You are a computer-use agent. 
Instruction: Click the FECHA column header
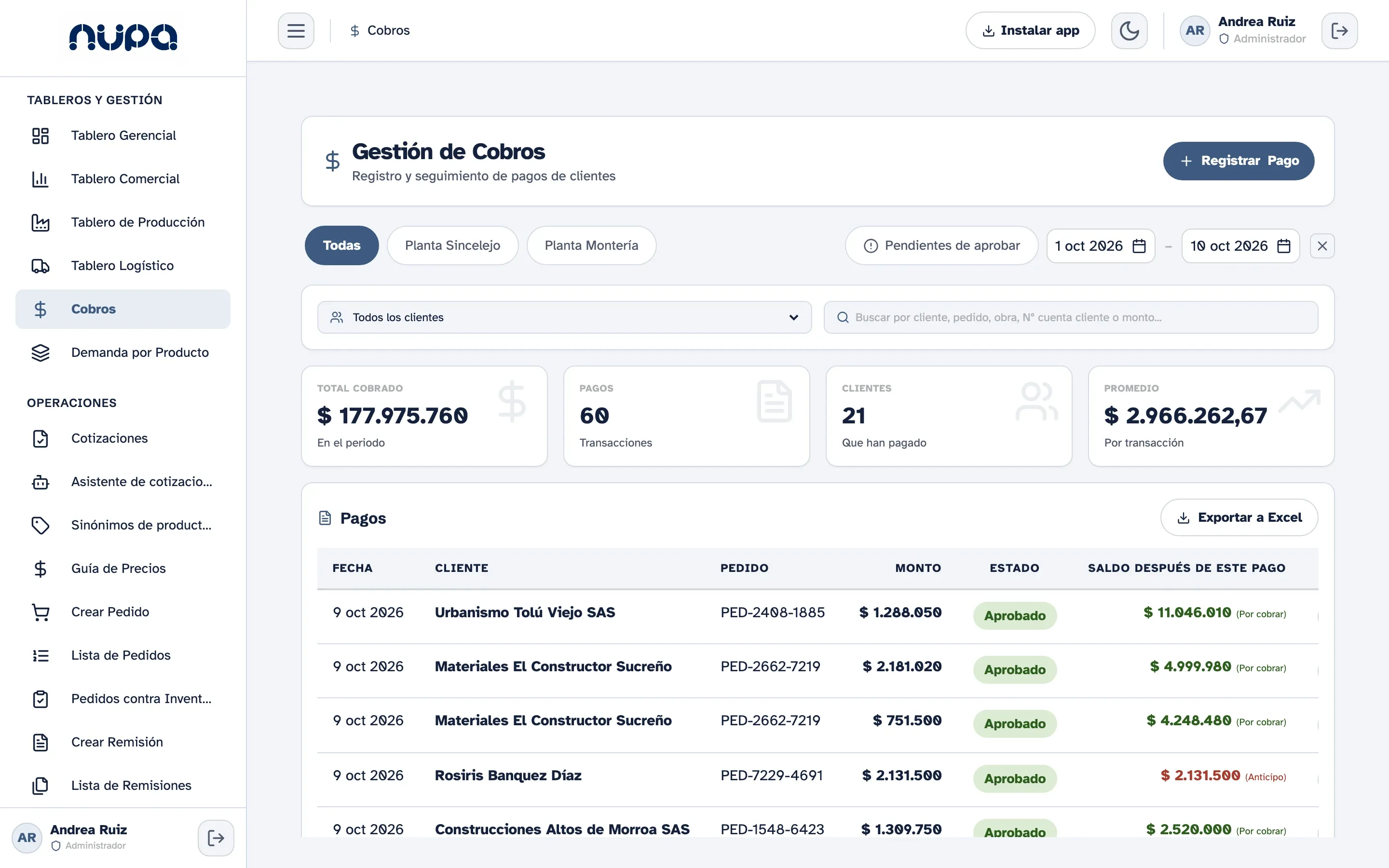click(x=353, y=568)
